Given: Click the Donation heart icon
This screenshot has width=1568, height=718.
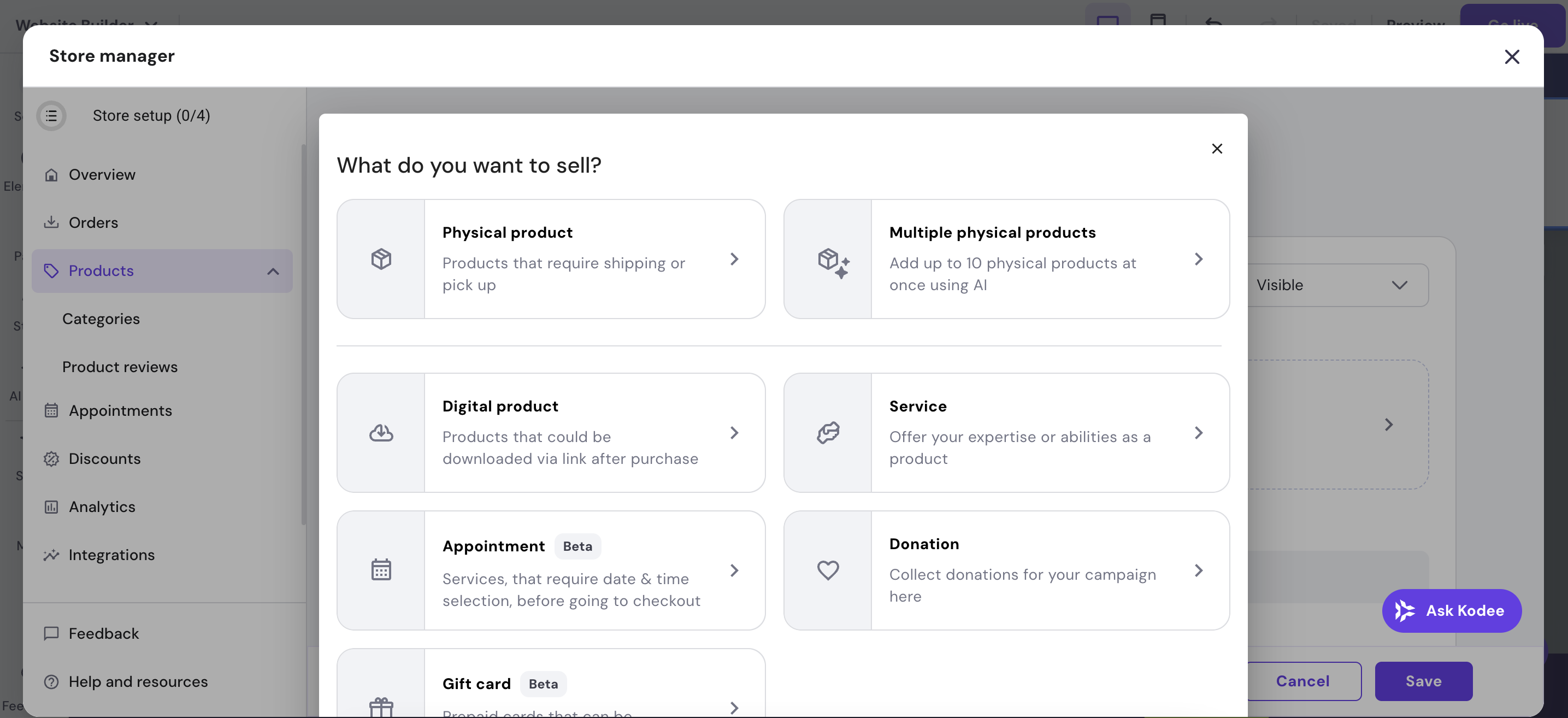Looking at the screenshot, I should 828,570.
